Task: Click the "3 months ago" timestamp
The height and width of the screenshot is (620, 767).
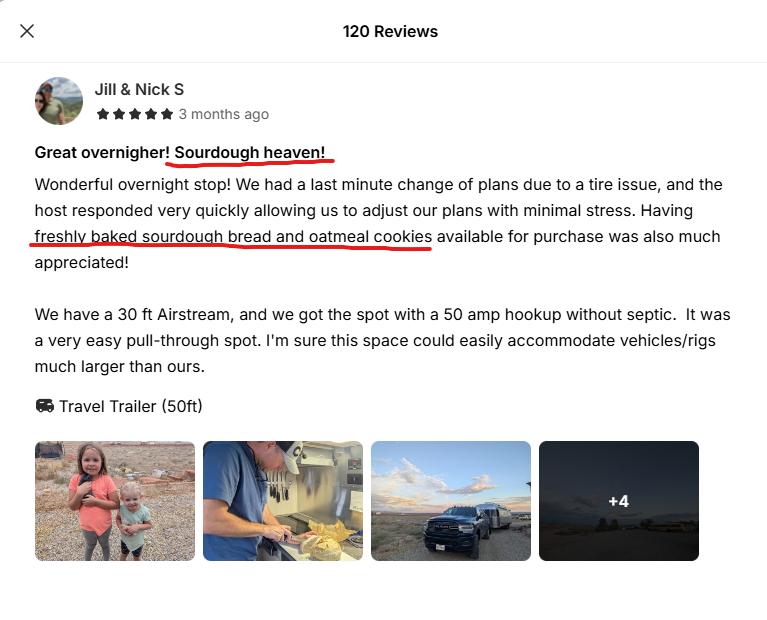Action: 224,114
